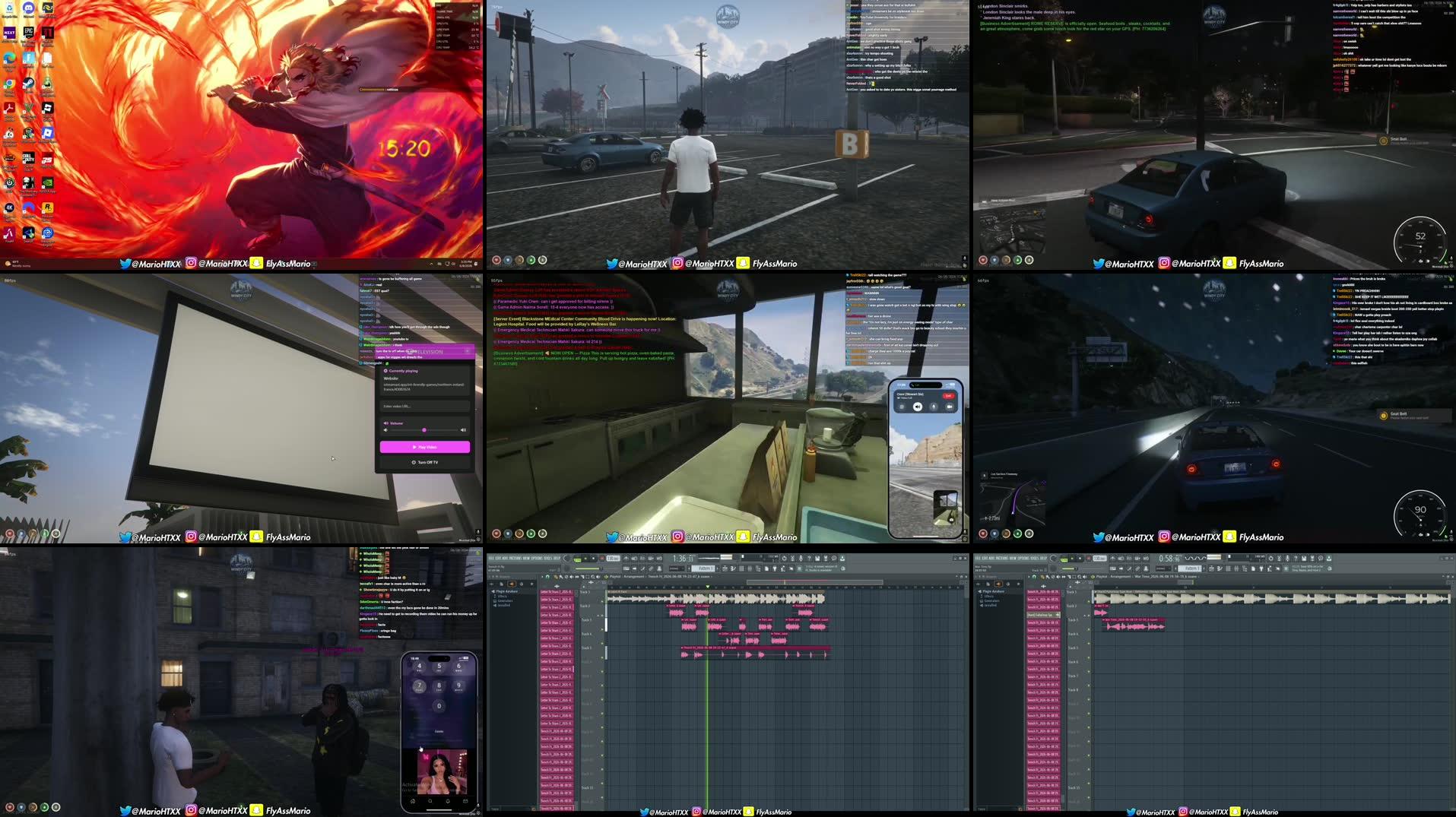Open the Steam desktop shortcut
Viewport: 1456px width, 817px height.
tap(29, 84)
